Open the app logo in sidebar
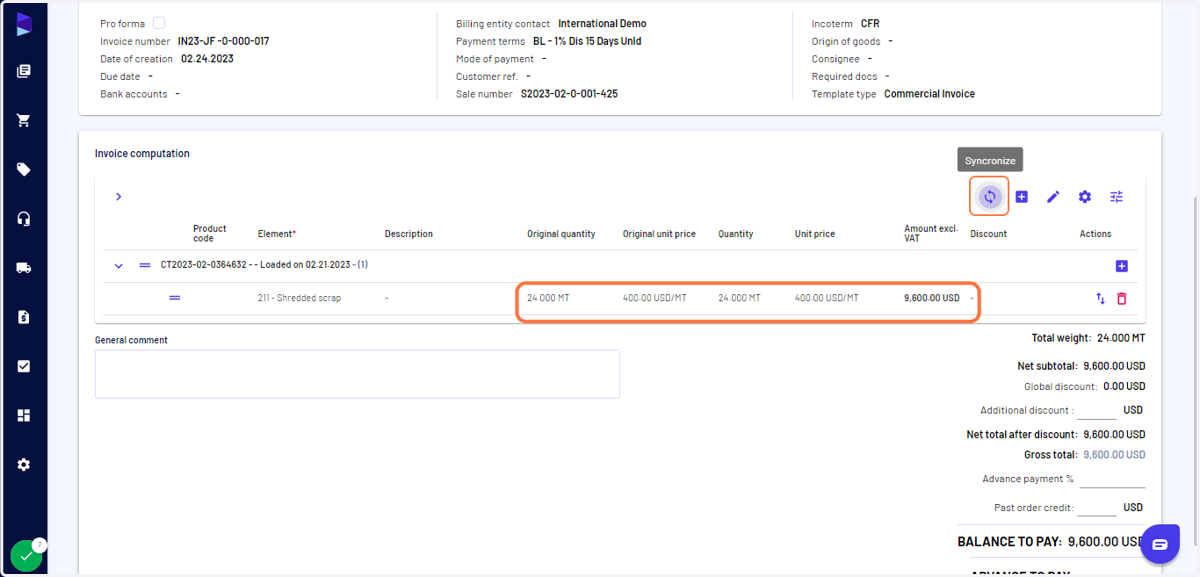 pyautogui.click(x=24, y=24)
